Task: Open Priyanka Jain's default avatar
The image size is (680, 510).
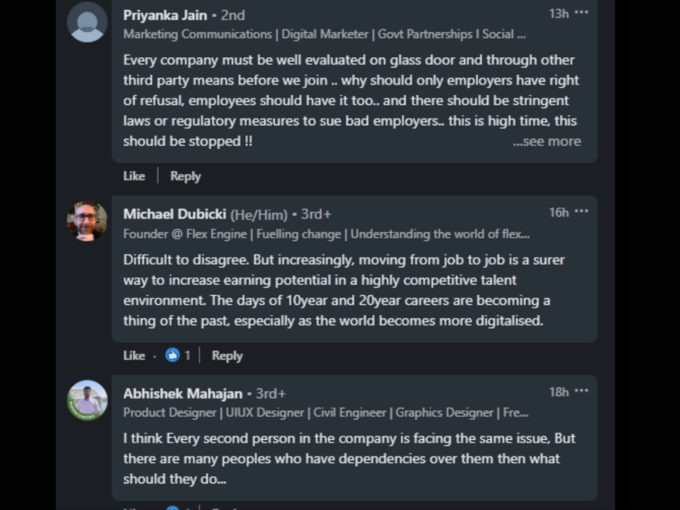Action: pyautogui.click(x=87, y=22)
